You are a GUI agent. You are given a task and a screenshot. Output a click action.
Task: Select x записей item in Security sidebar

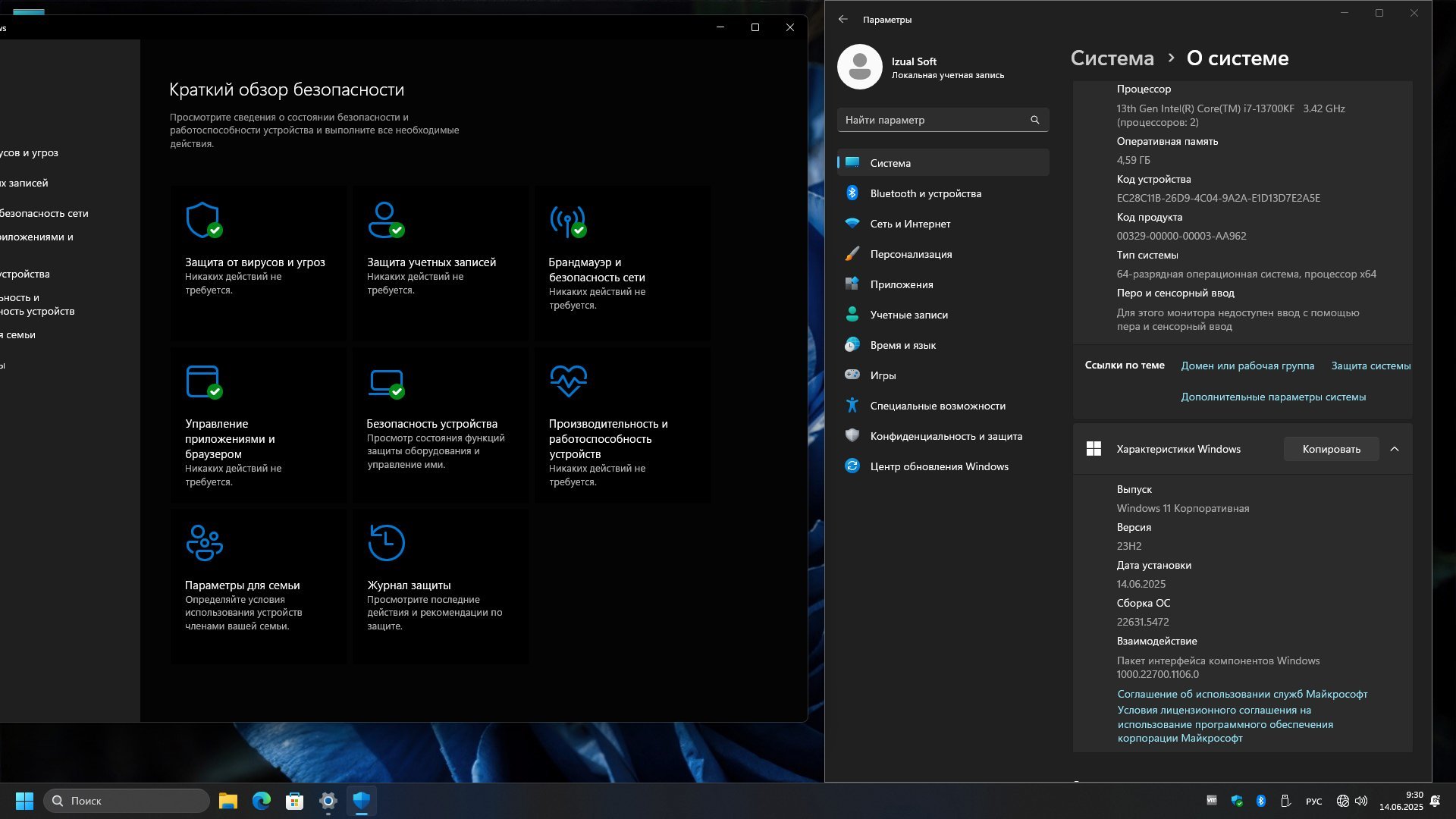click(24, 183)
